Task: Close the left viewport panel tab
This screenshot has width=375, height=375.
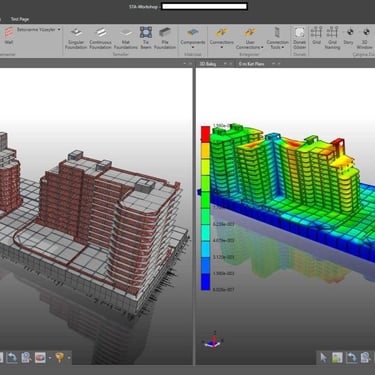Action: 190,63
